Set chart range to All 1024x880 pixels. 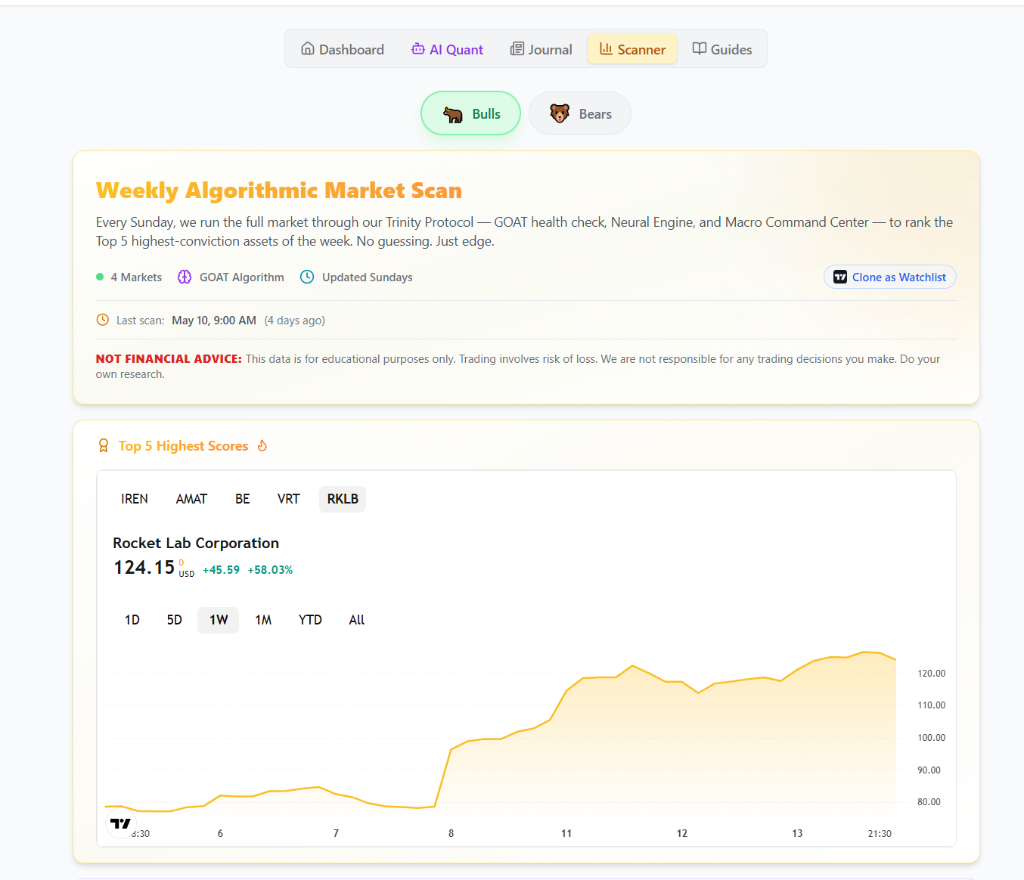coord(357,620)
